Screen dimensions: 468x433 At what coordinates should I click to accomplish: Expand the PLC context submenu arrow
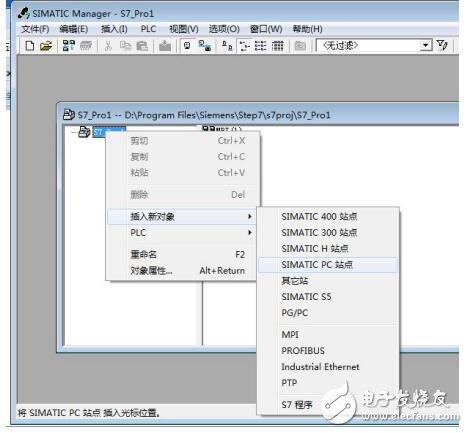pyautogui.click(x=250, y=232)
